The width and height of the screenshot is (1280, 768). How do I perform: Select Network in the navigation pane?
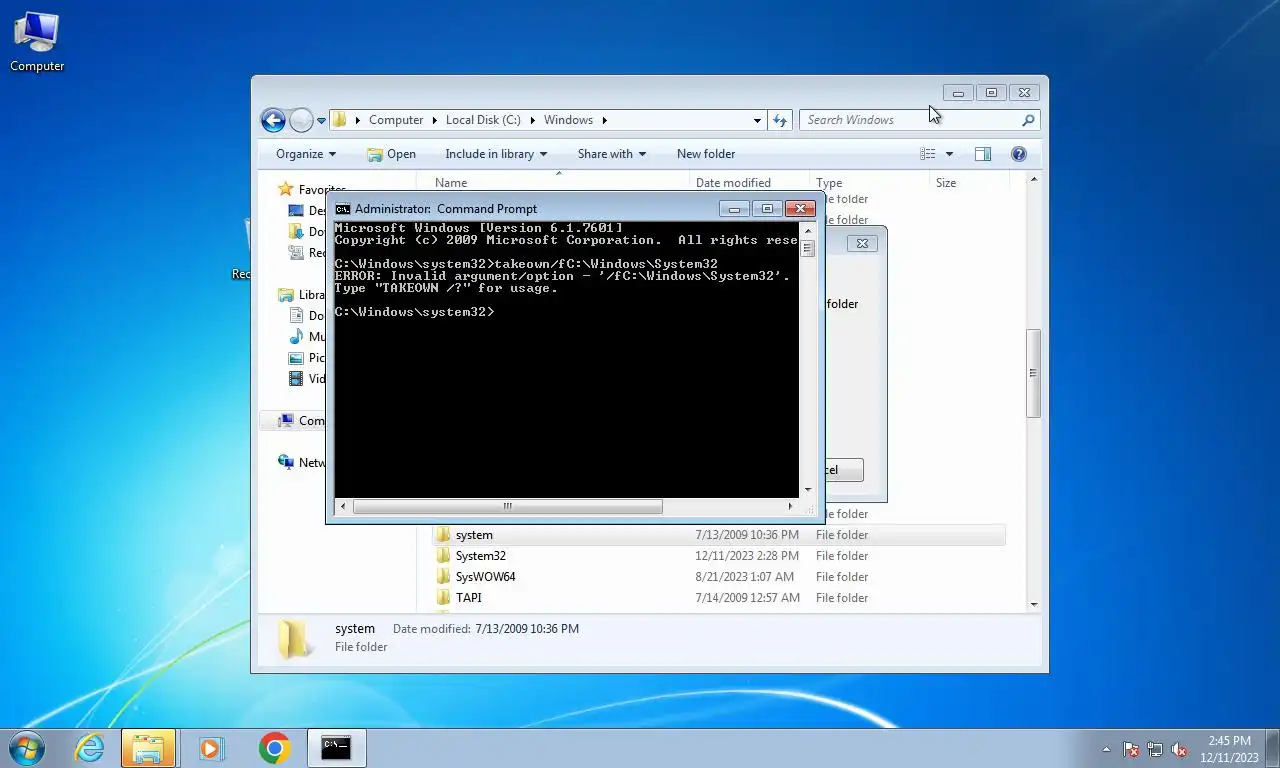point(301,463)
